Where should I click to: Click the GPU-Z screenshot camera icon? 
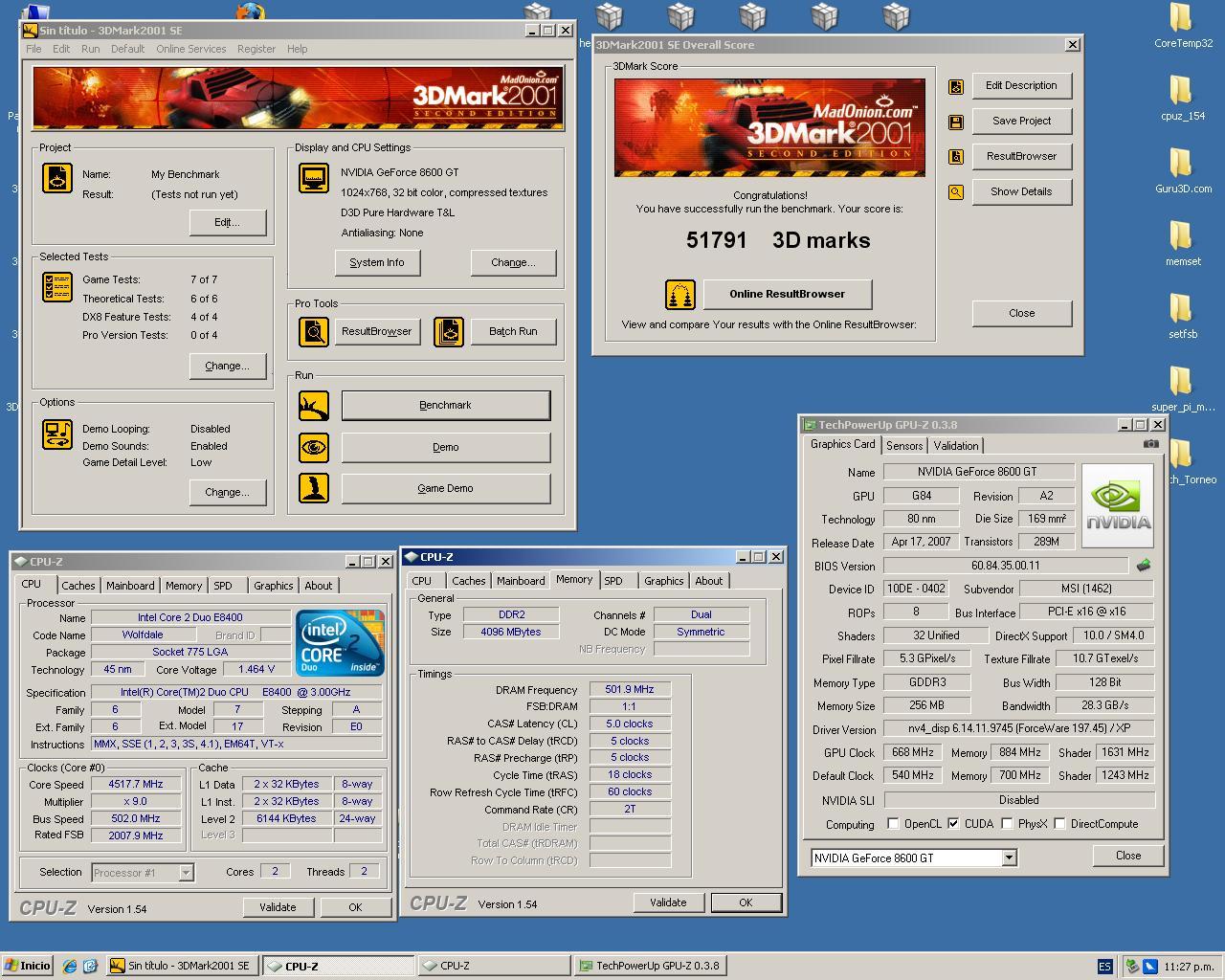(1151, 444)
